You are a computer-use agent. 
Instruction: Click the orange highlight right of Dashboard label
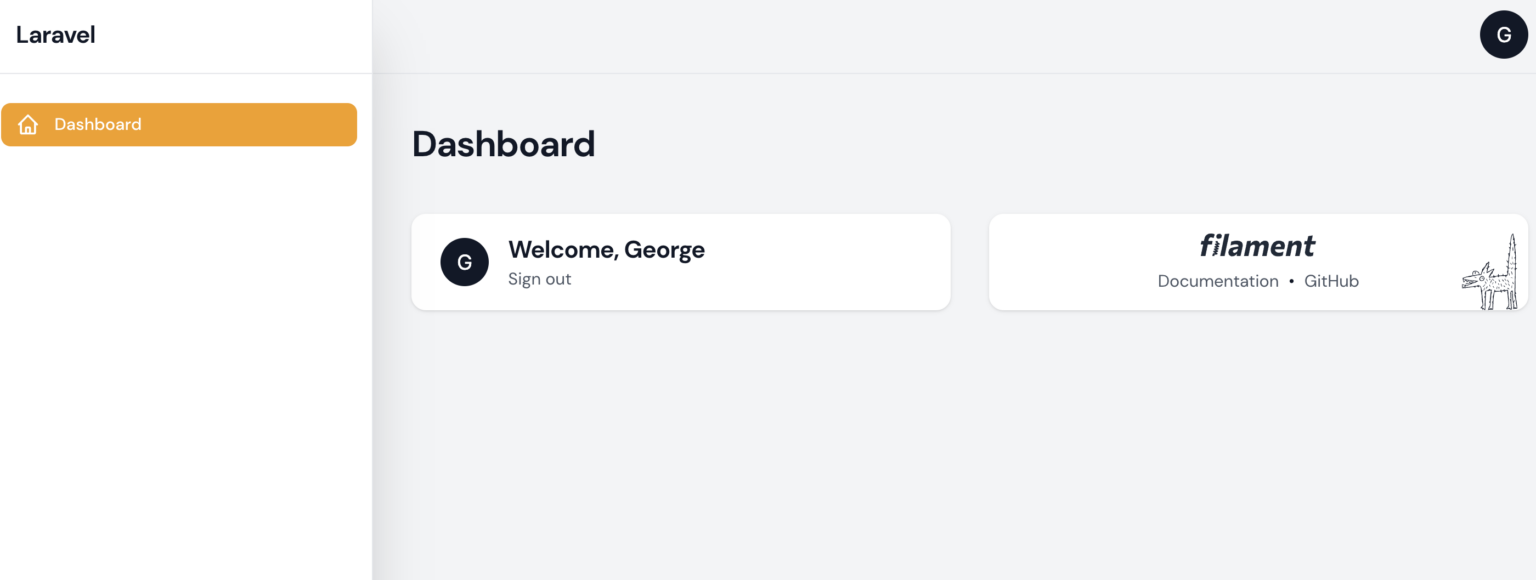pyautogui.click(x=260, y=125)
